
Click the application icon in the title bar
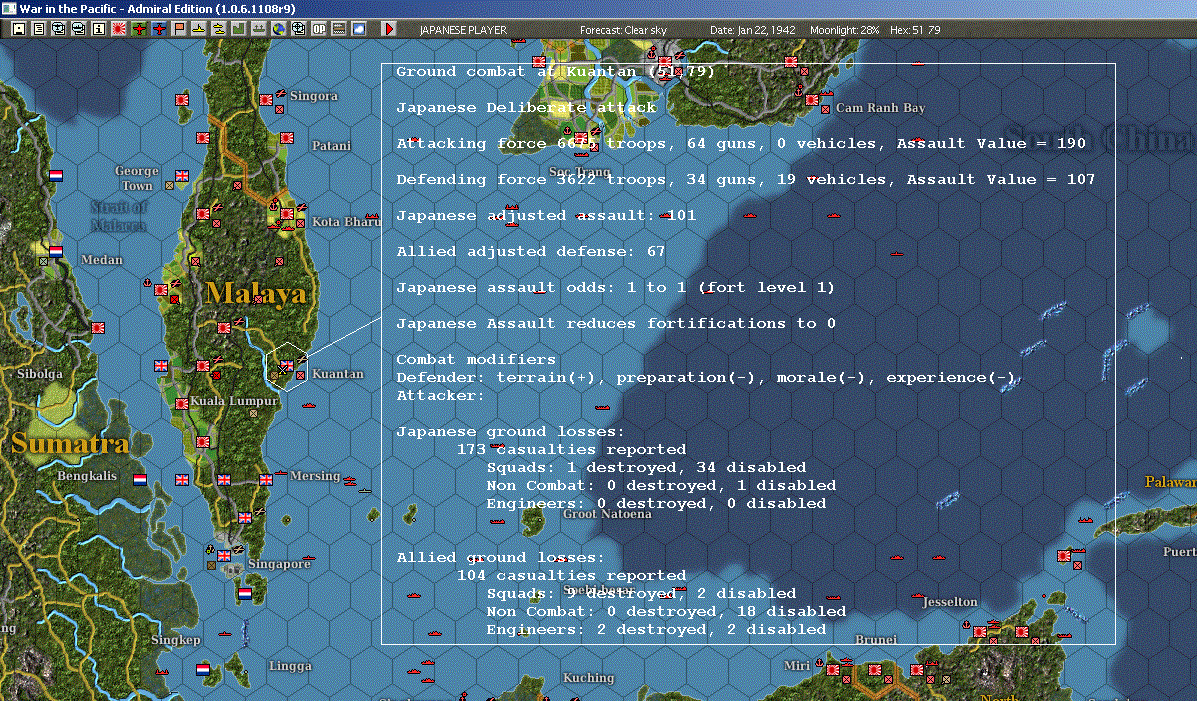tap(8, 8)
